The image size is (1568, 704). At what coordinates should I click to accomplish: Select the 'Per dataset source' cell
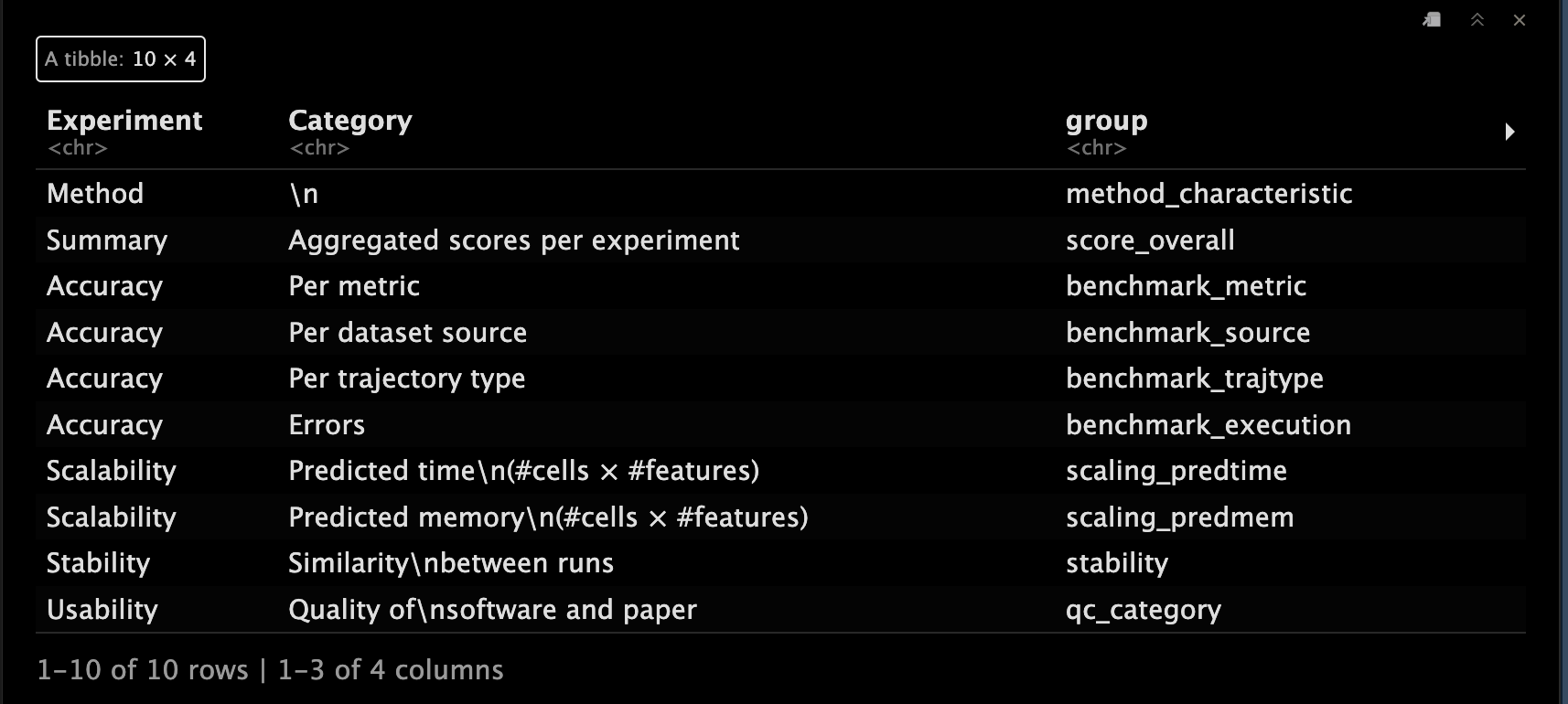pyautogui.click(x=407, y=333)
